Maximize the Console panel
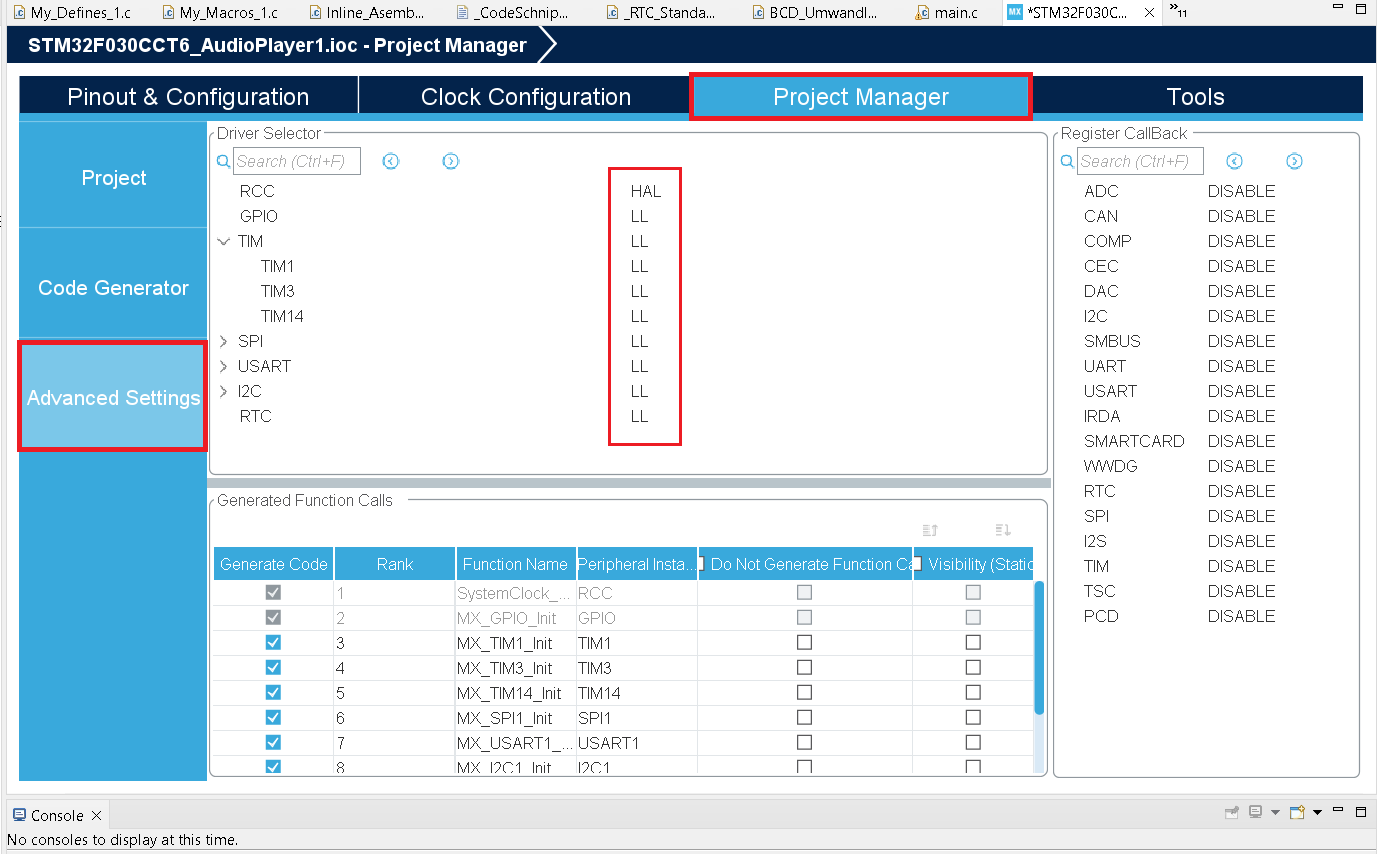The width and height of the screenshot is (1377, 854). click(x=1361, y=812)
